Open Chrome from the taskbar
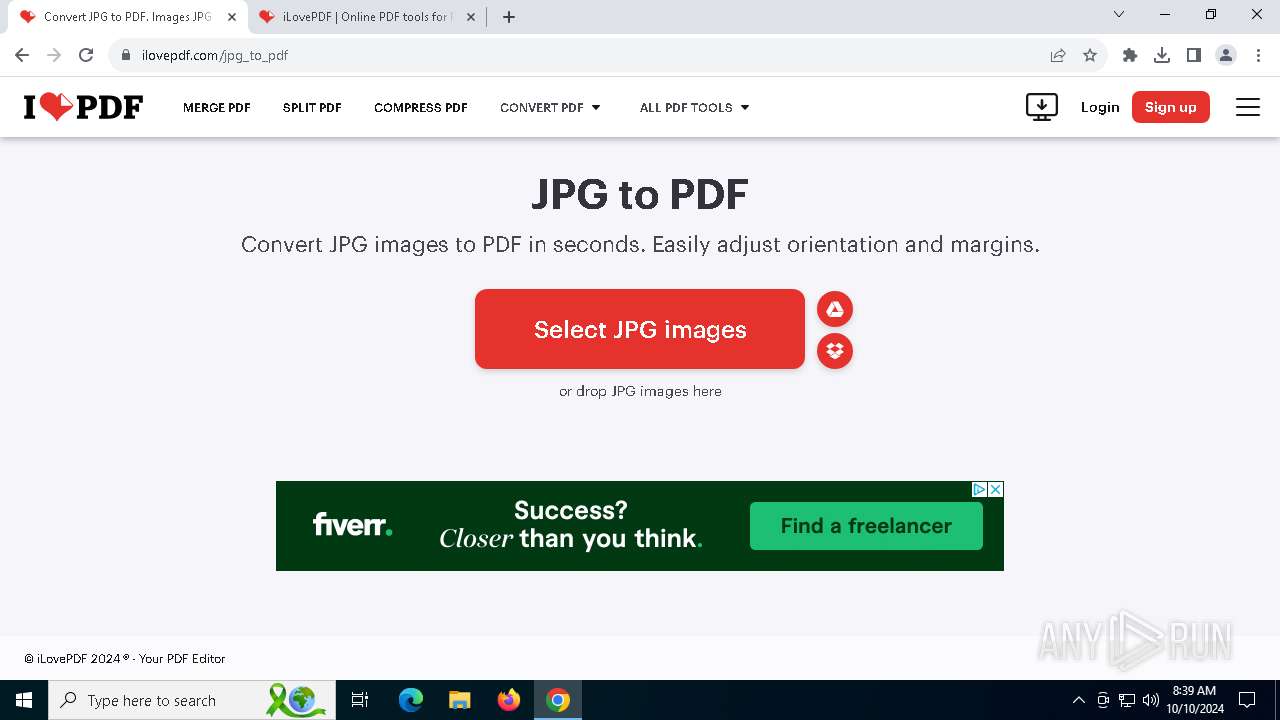The image size is (1280, 720). point(558,700)
